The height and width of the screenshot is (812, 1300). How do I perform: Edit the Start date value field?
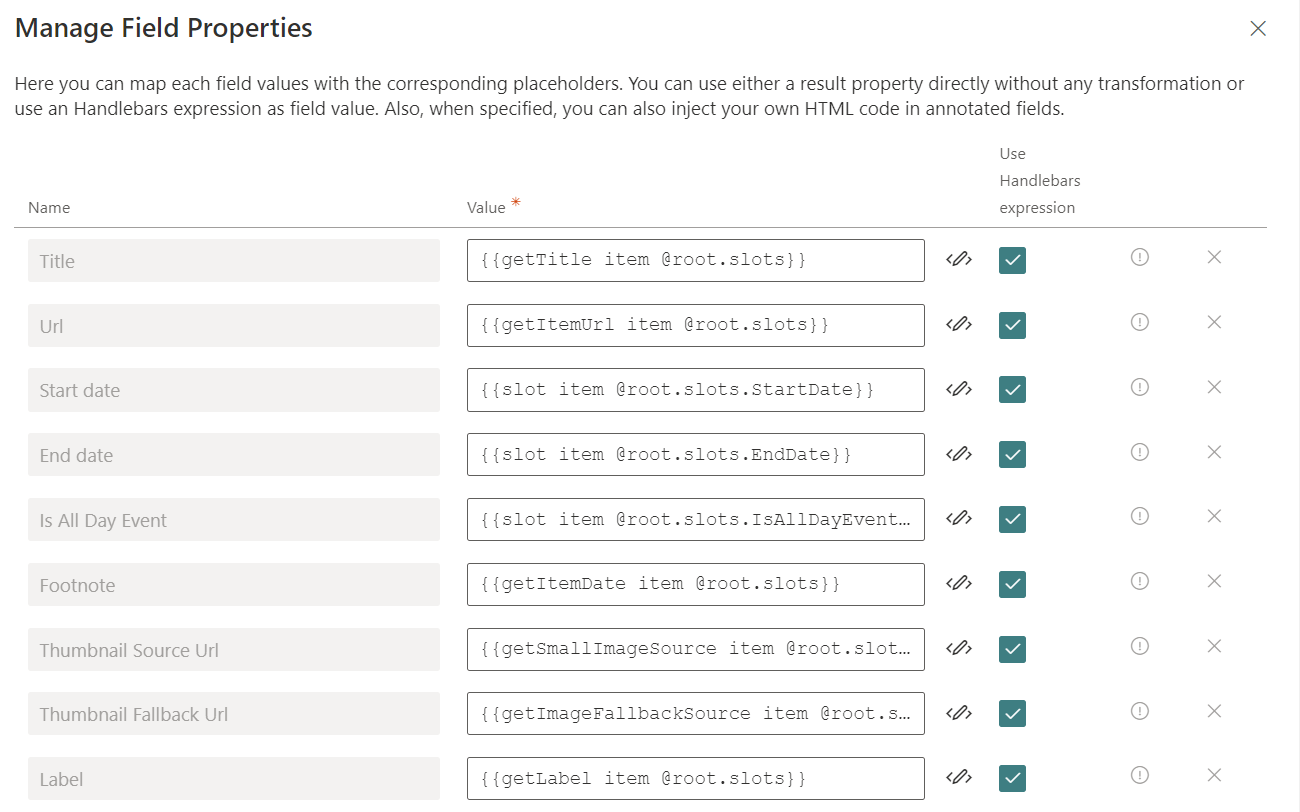tap(695, 390)
